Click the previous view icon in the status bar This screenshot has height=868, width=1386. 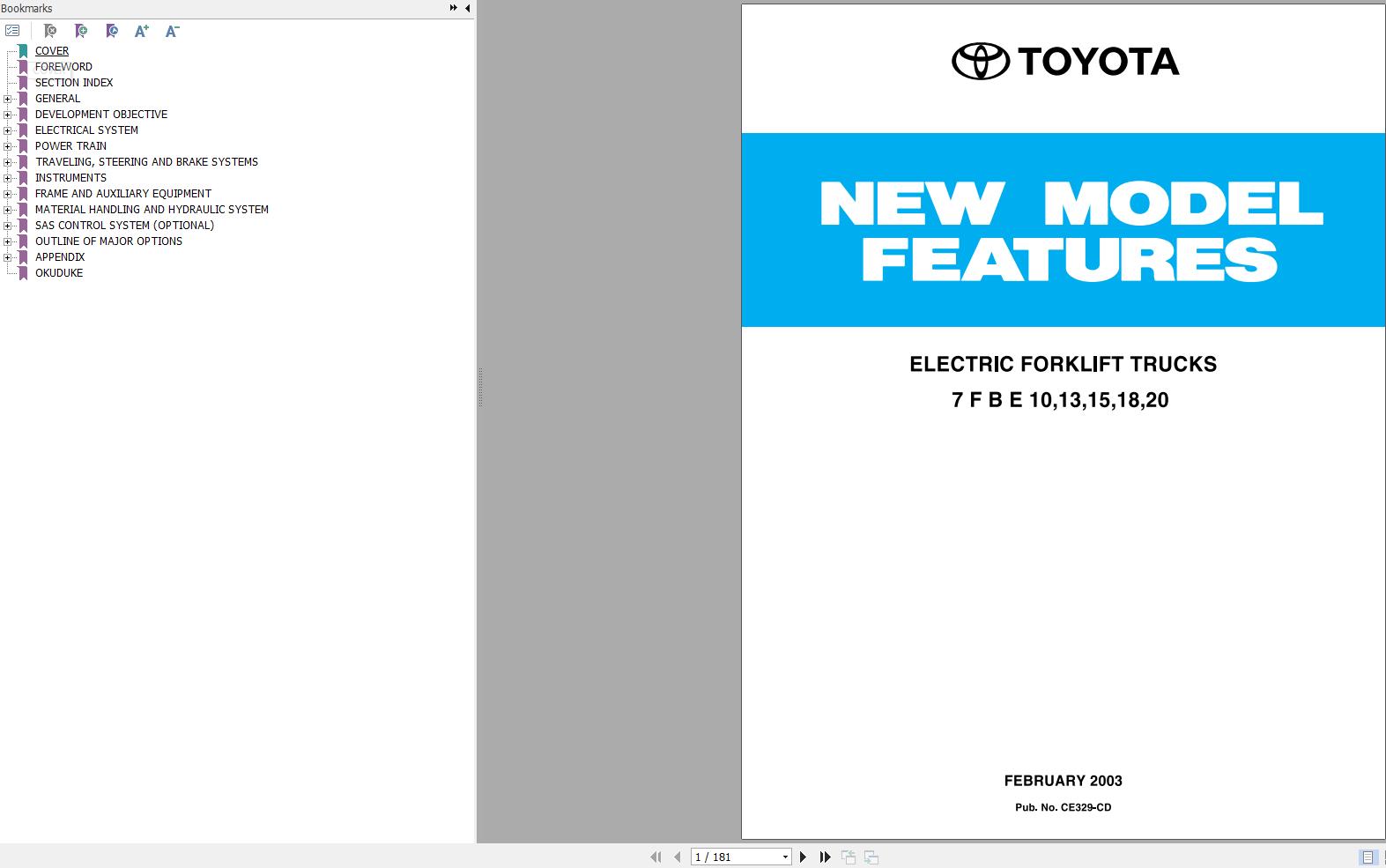click(849, 857)
